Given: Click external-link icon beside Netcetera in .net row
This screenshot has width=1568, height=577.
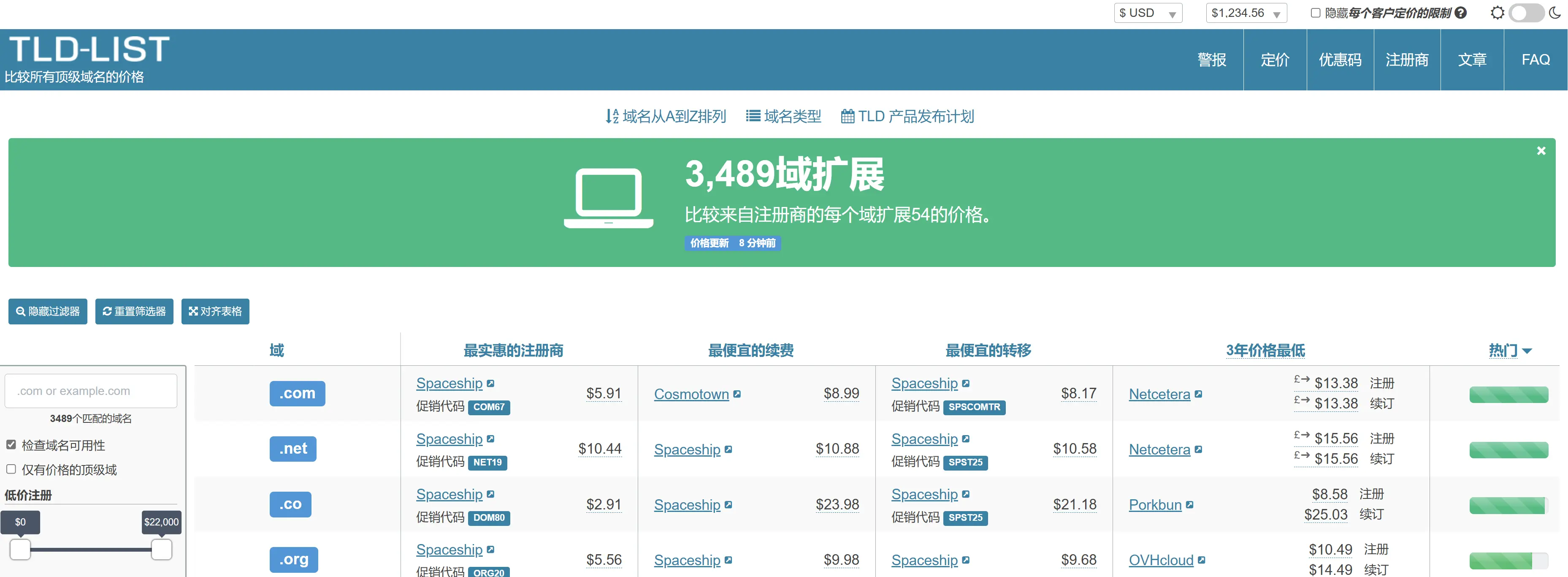Looking at the screenshot, I should pyautogui.click(x=1198, y=450).
